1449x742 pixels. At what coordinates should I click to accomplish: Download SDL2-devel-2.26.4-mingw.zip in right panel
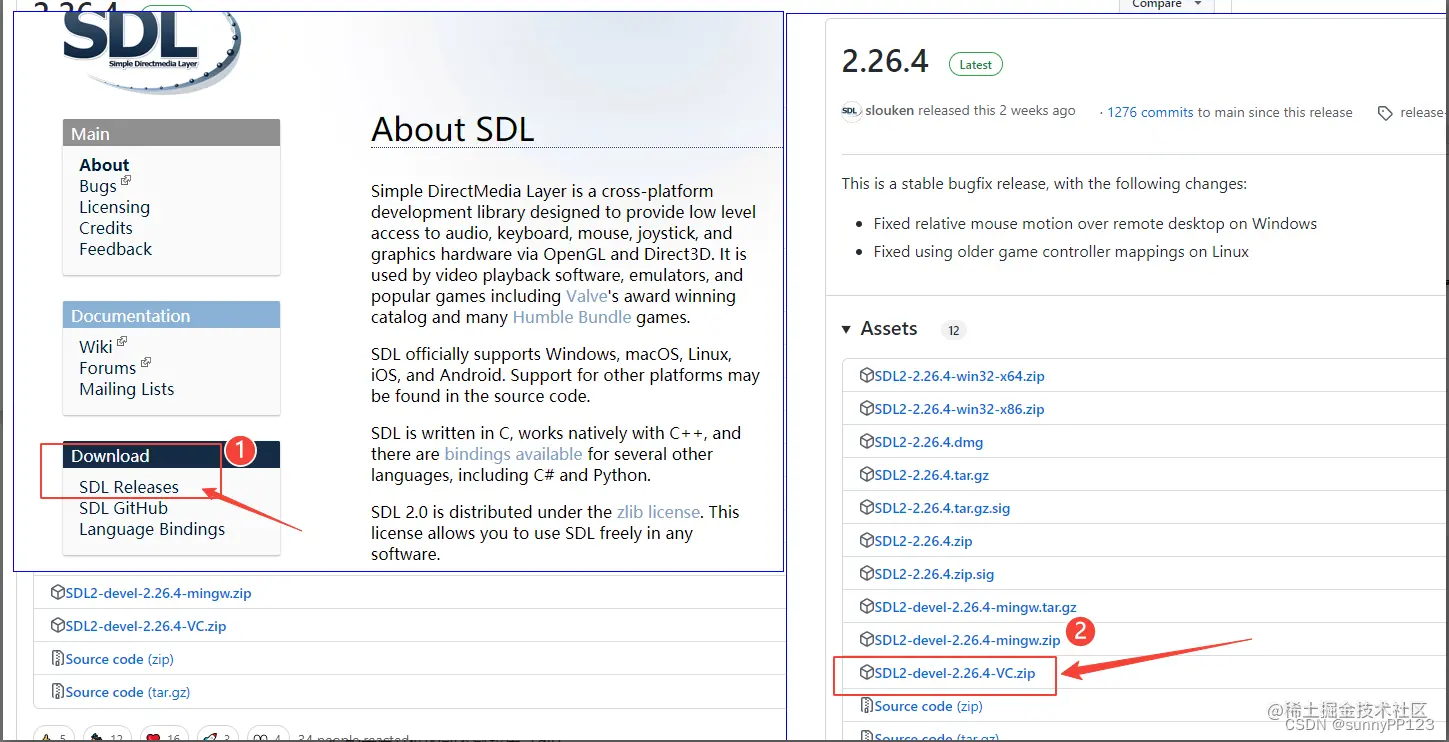pyautogui.click(x=968, y=640)
